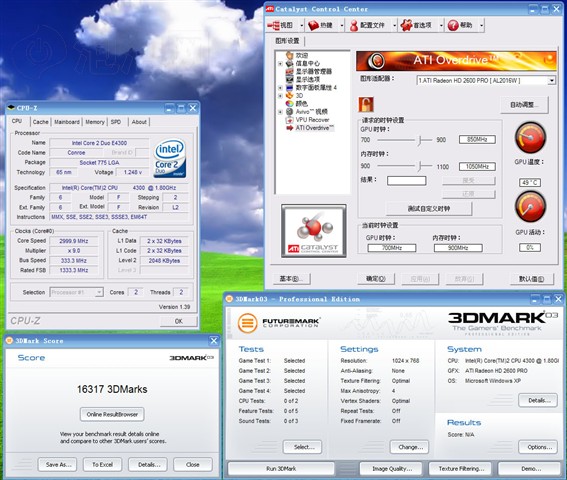Click Options... under Results in 3DMark03
The image size is (567, 480).
click(x=538, y=447)
